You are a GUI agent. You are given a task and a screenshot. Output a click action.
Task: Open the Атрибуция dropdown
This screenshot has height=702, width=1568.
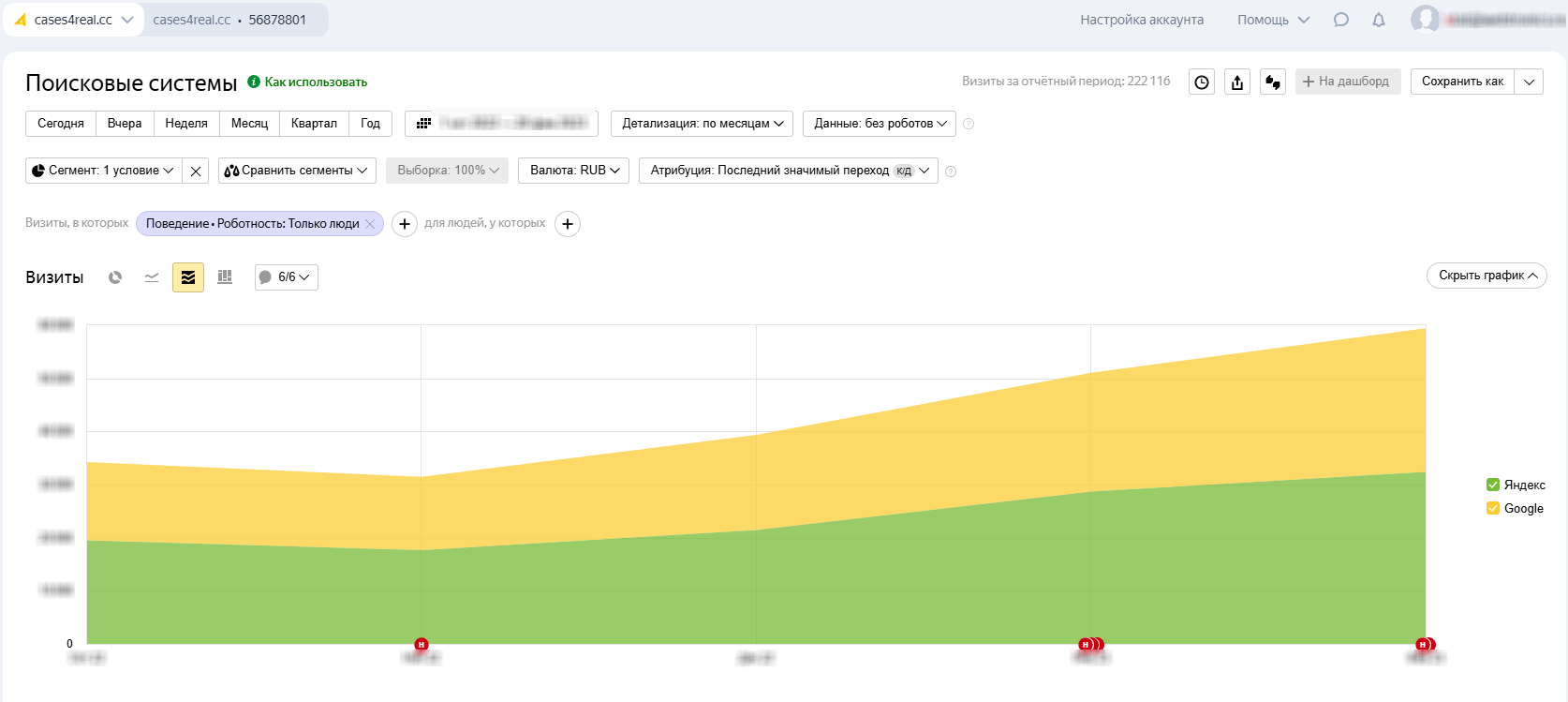(x=788, y=171)
